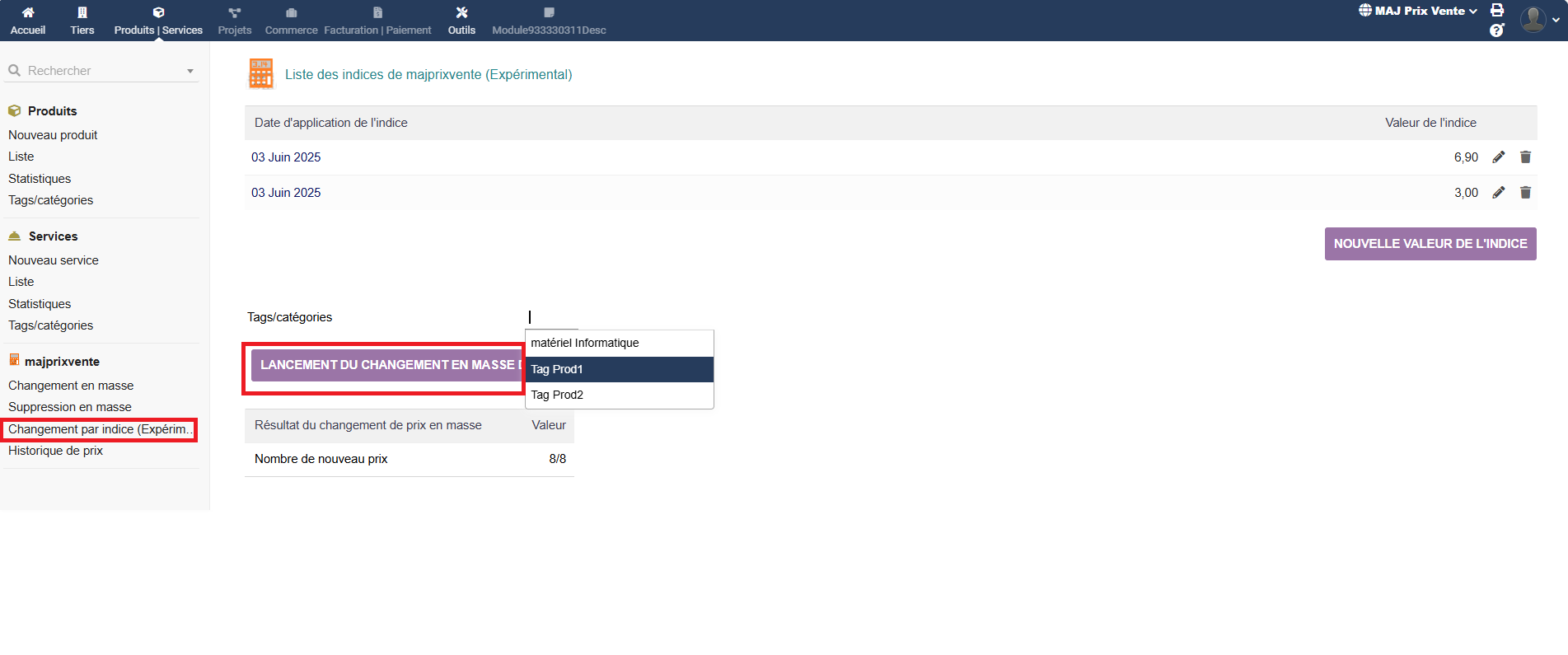Delete the 3,00 index row
Viewport: 1568px width, 655px height.
point(1525,193)
